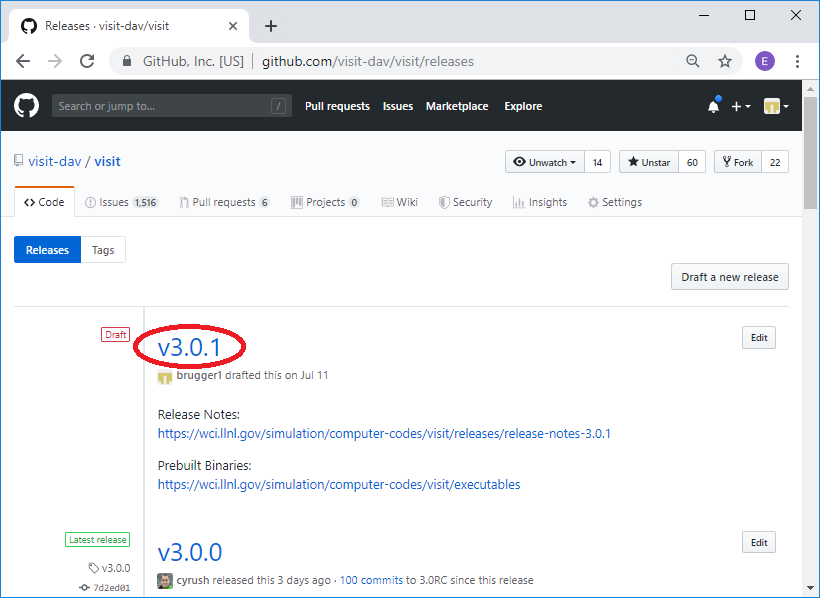The height and width of the screenshot is (598, 820).
Task: Click the 100 commits link
Action: coord(371,580)
